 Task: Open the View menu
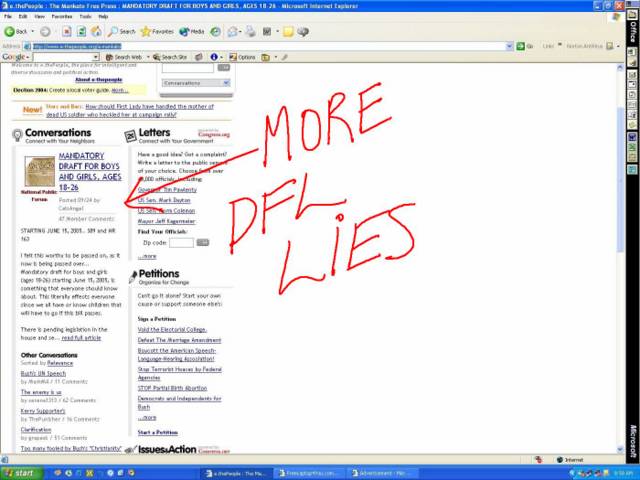coord(40,16)
